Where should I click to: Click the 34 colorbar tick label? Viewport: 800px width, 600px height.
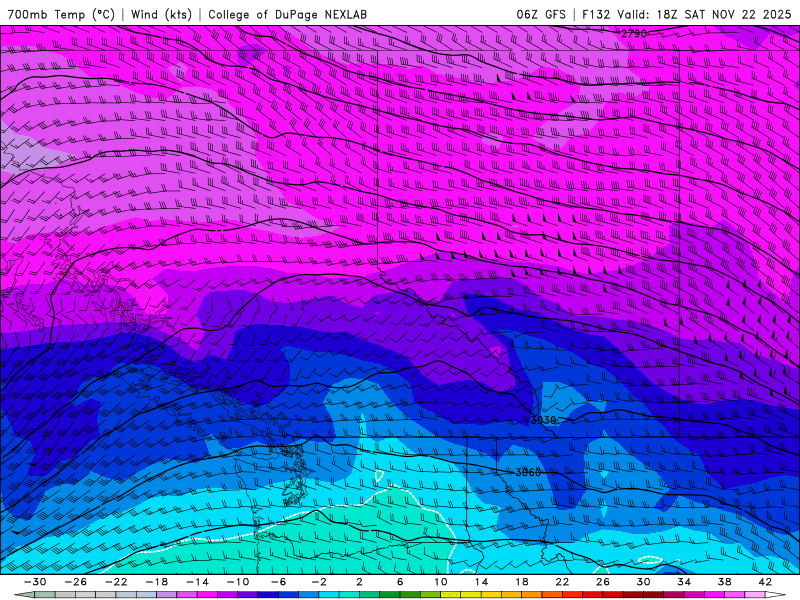[684, 582]
